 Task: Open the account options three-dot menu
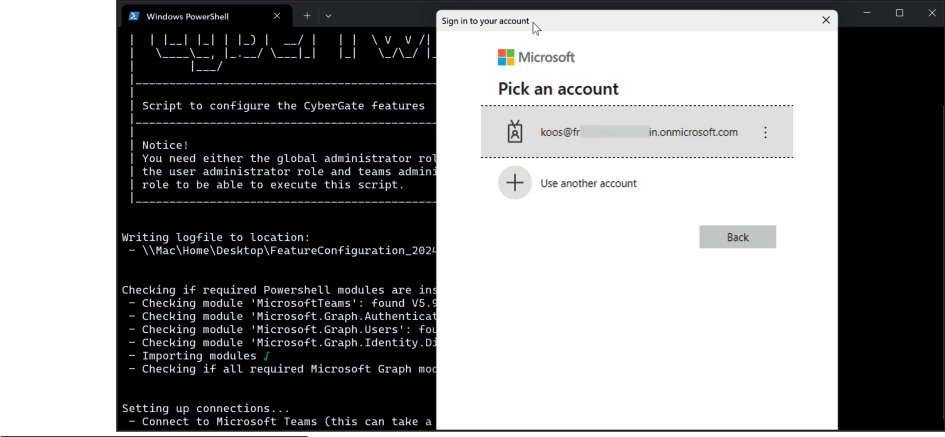click(x=765, y=133)
